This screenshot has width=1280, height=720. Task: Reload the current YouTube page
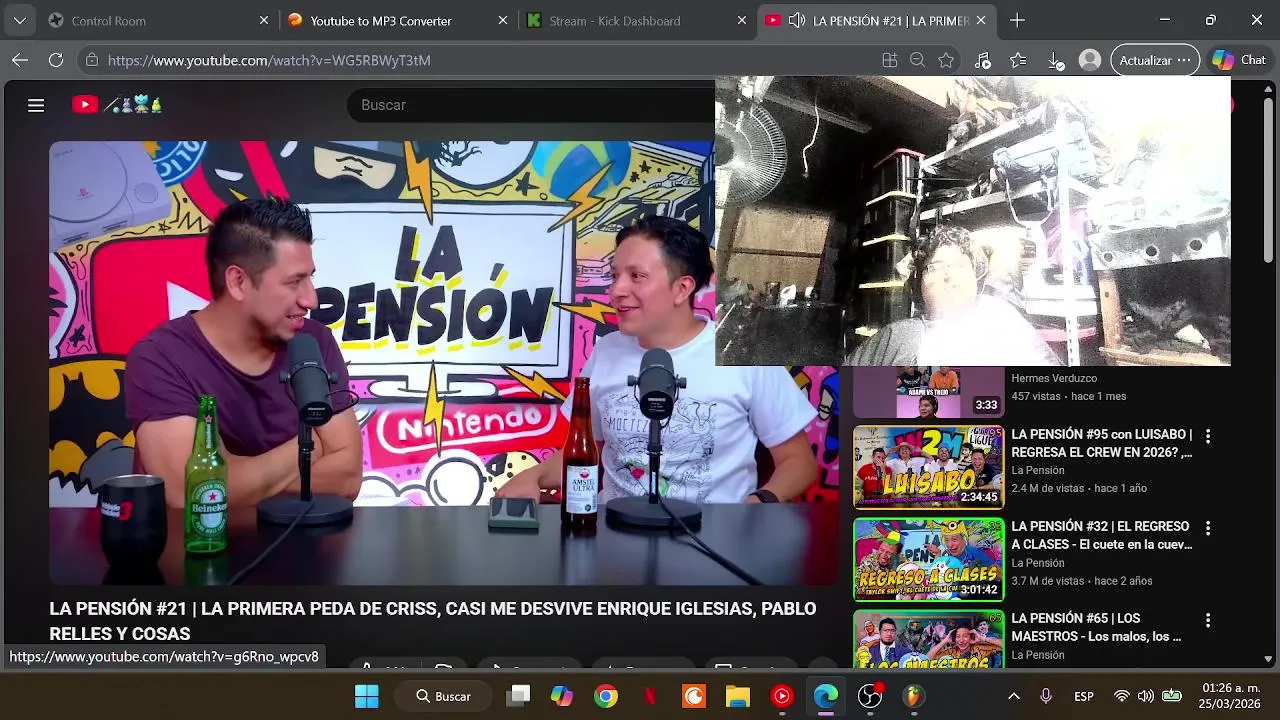click(x=56, y=60)
